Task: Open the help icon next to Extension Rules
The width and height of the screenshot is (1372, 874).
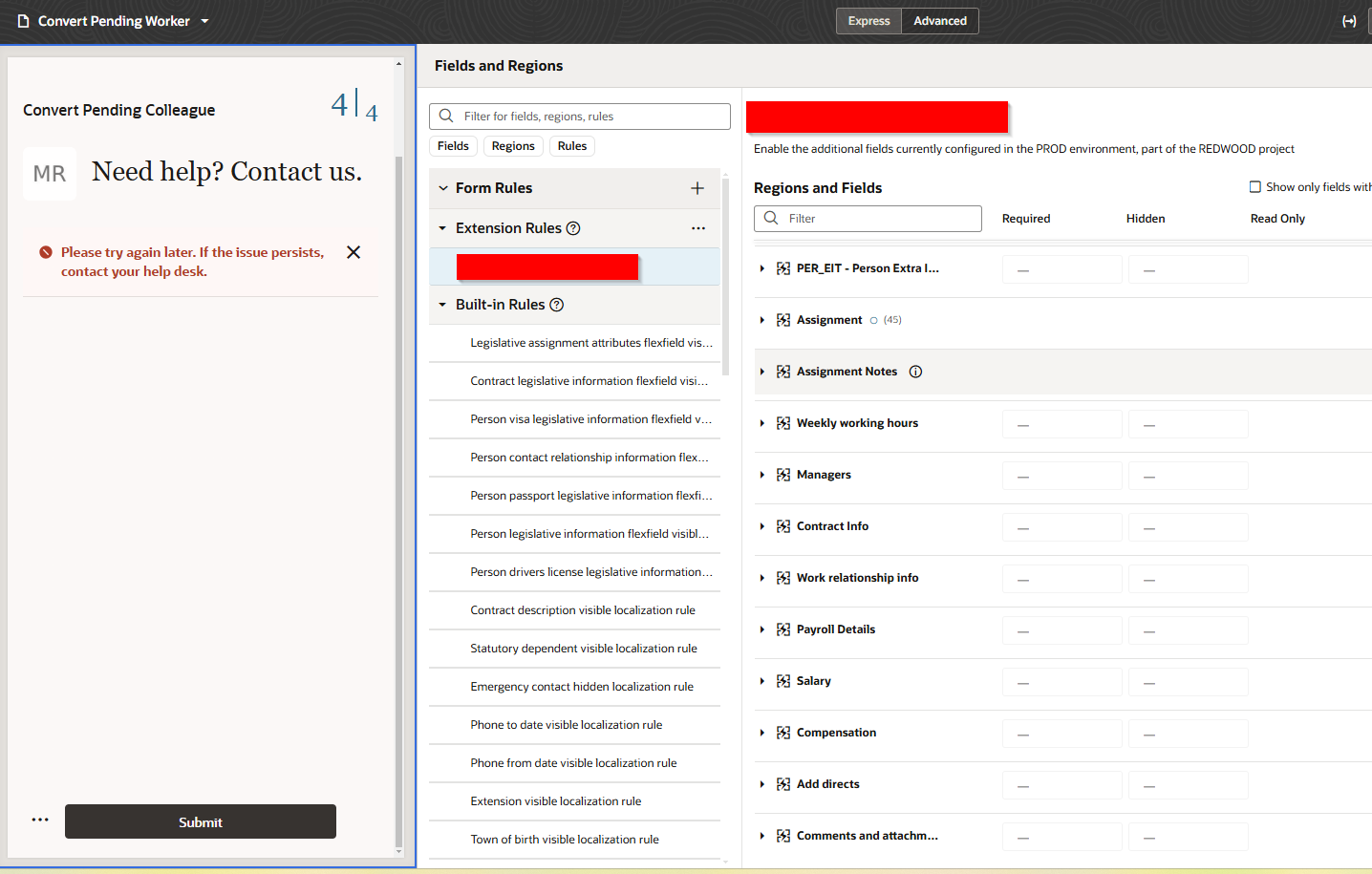Action: click(572, 228)
